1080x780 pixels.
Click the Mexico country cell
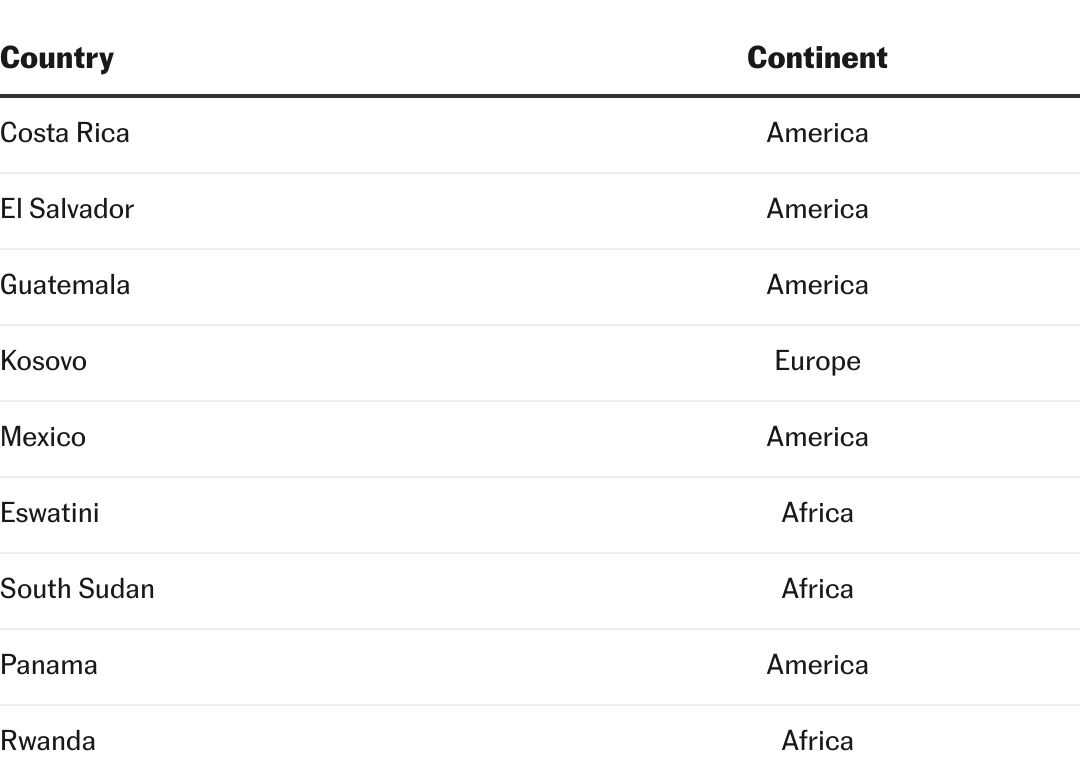click(43, 437)
